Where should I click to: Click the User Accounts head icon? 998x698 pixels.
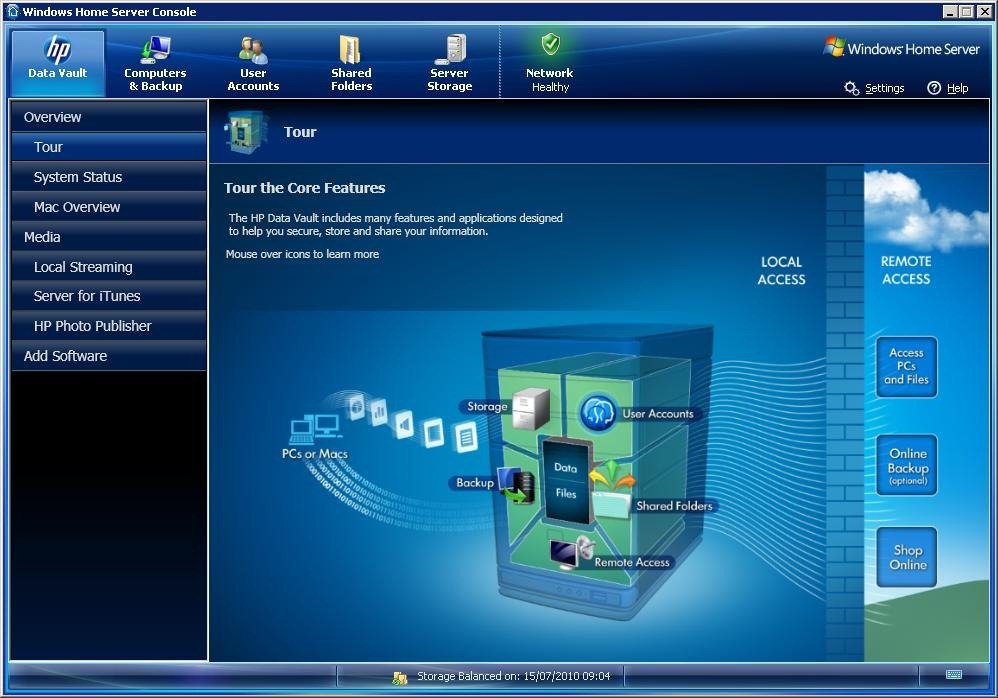point(598,413)
